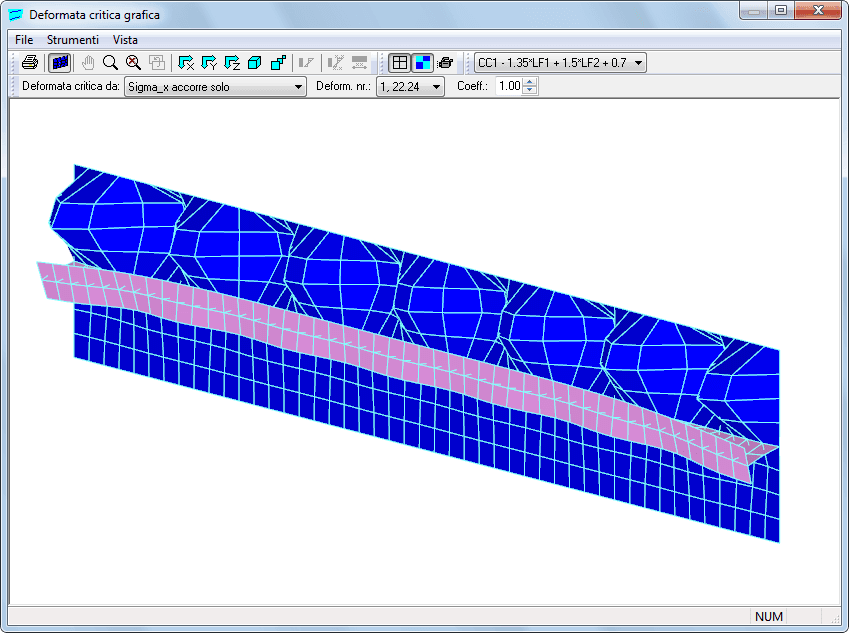Image resolution: width=849 pixels, height=633 pixels.
Task: Toggle the colored surface fill display
Action: [422, 63]
